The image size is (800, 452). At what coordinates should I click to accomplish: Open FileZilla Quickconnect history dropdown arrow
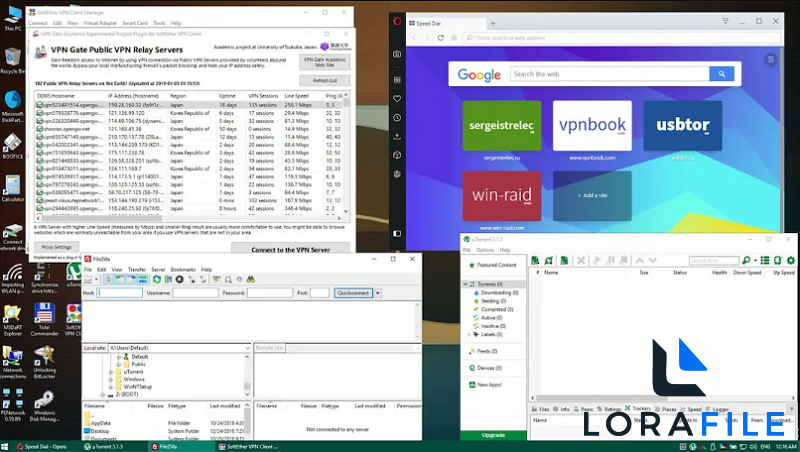click(378, 293)
